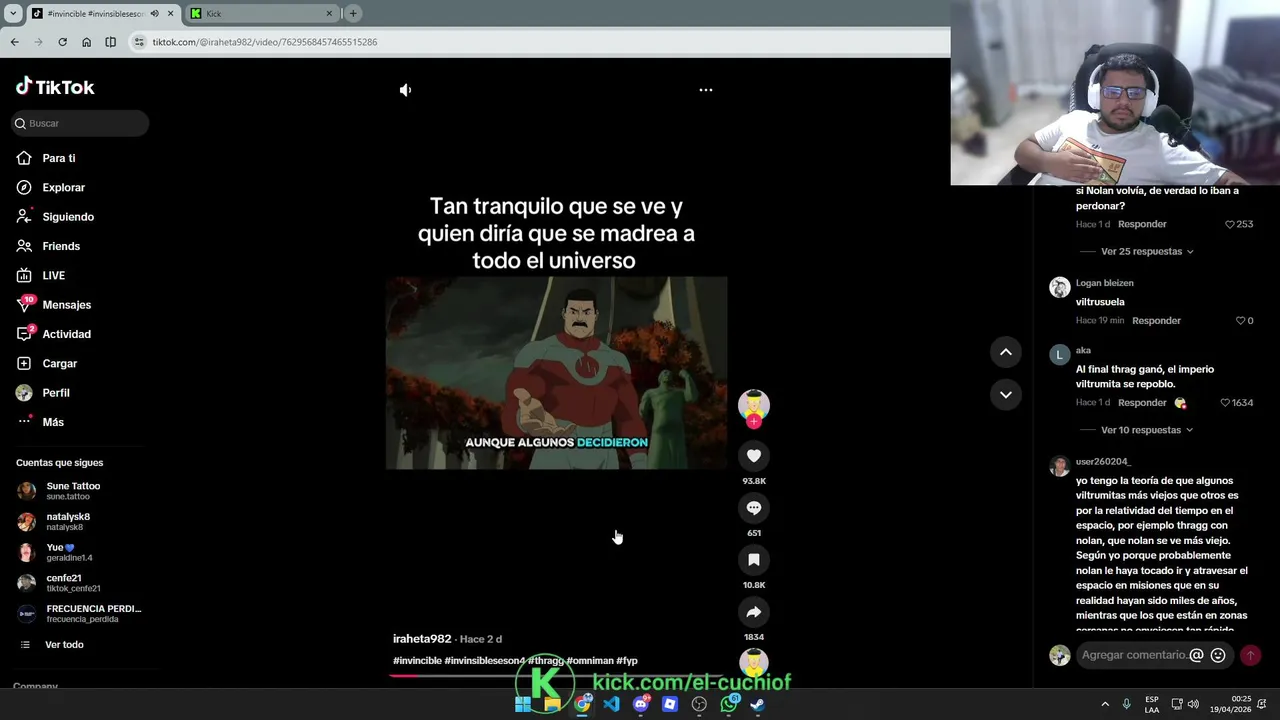Screen dimensions: 1280x720
Task: Open site information icon in address bar
Action: click(140, 42)
